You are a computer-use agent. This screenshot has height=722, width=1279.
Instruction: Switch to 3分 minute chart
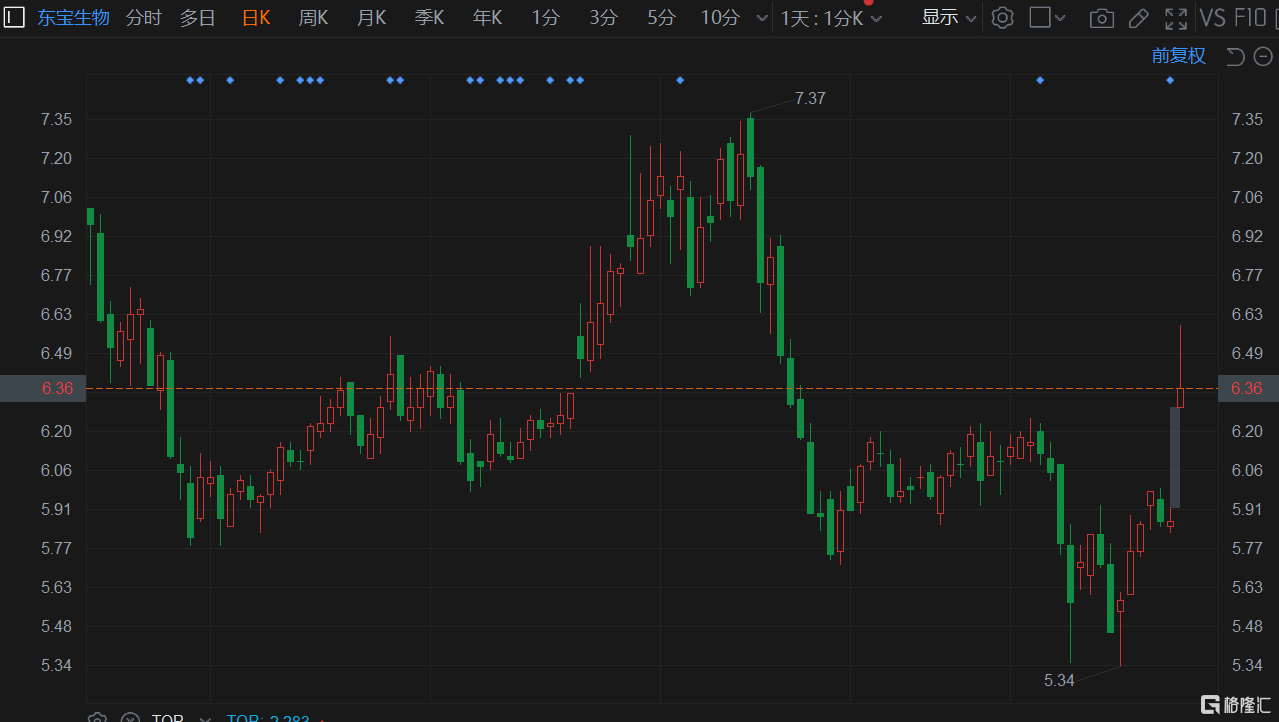coord(604,17)
